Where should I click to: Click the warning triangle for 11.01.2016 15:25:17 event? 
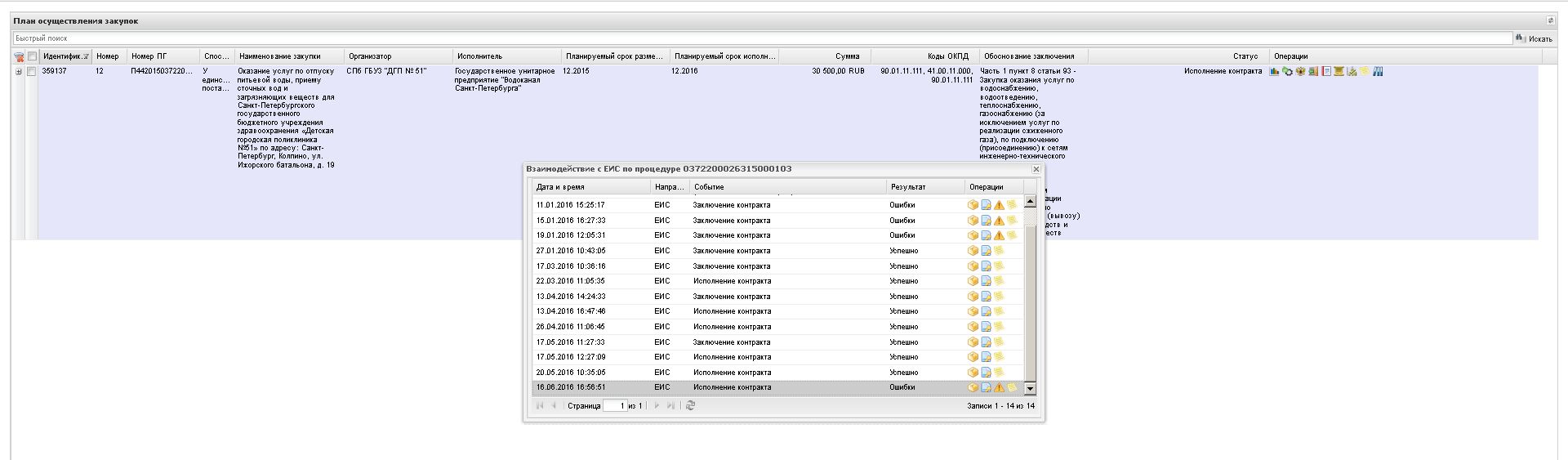(999, 205)
